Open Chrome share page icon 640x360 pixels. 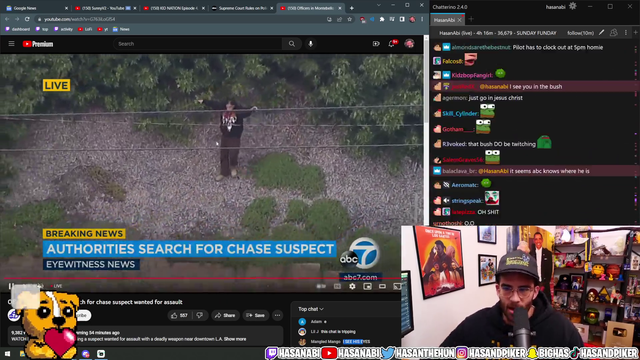tap(339, 19)
